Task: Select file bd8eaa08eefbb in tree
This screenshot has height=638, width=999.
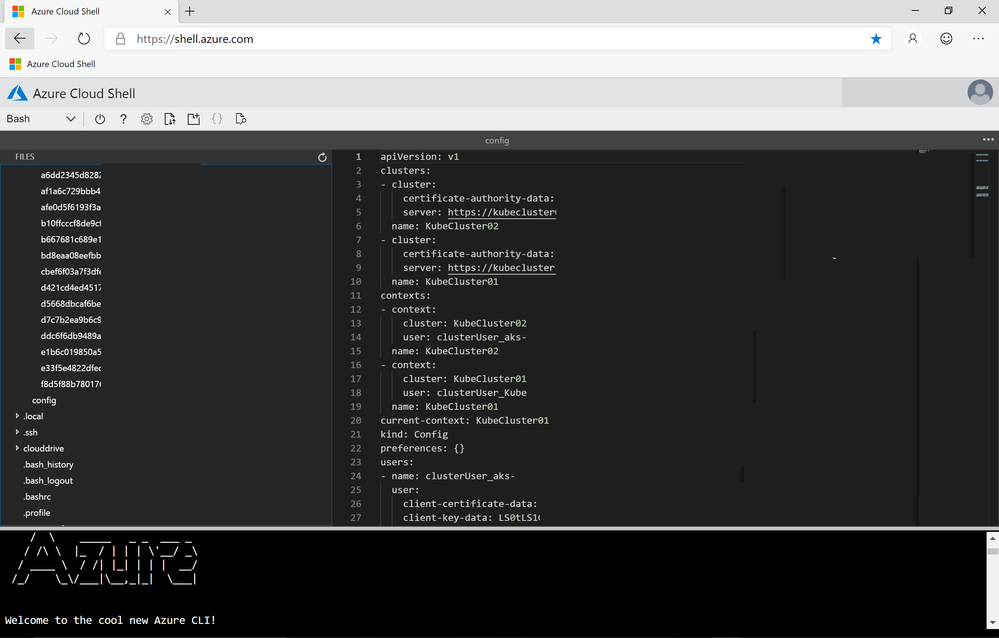Action: pos(71,255)
